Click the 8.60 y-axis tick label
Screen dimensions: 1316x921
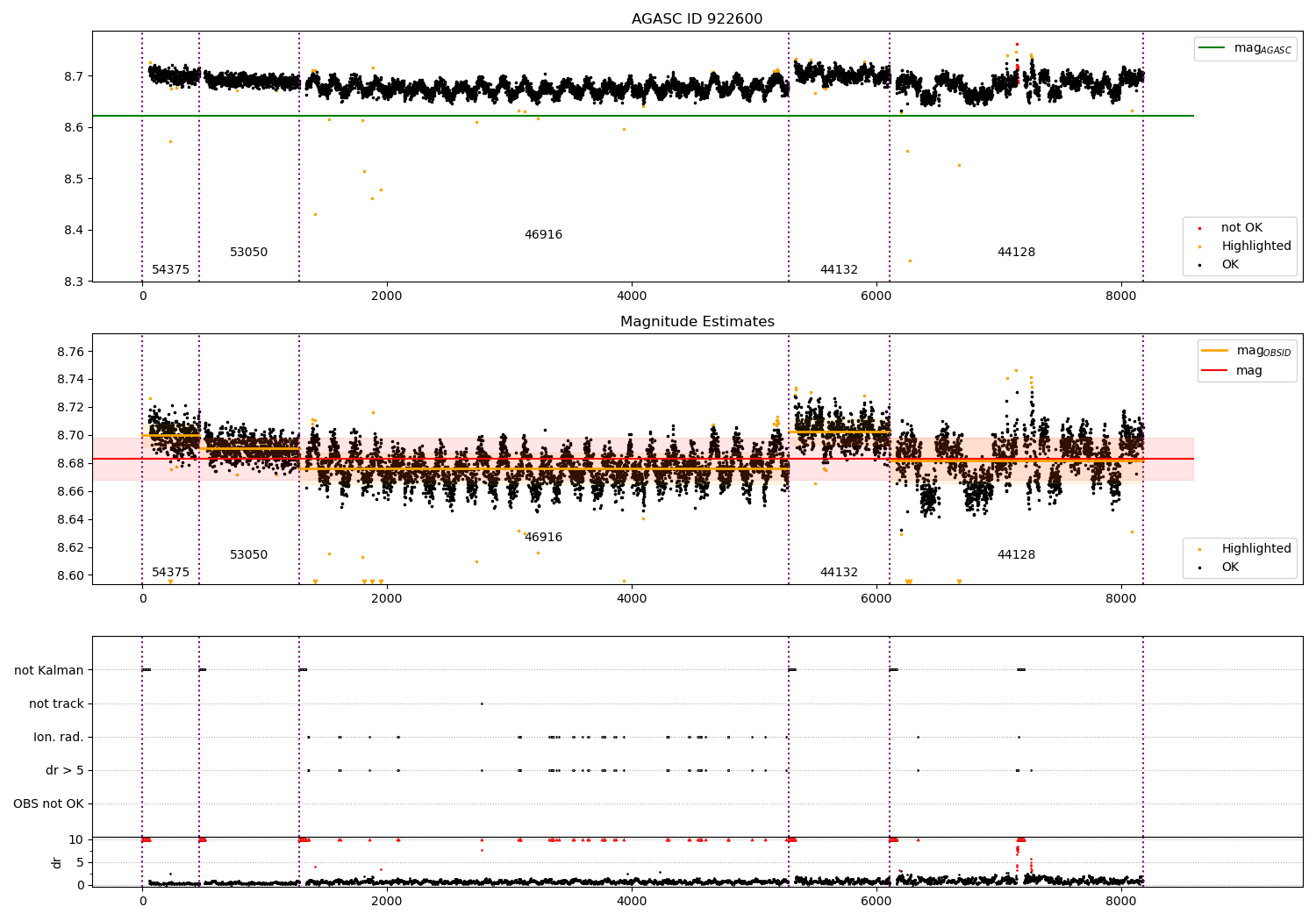tap(71, 576)
